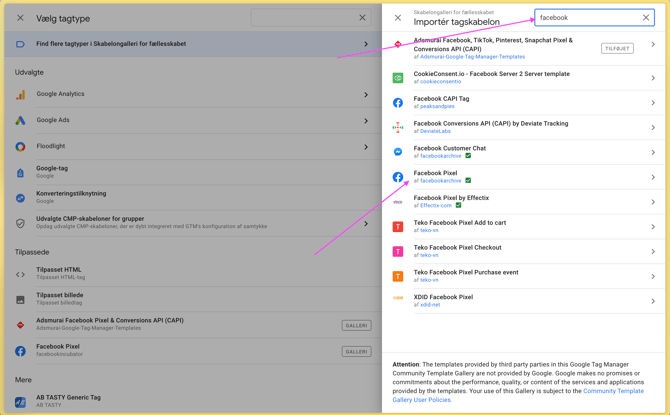Image resolution: width=670 pixels, height=415 pixels.
Task: Click the Tilføjet button on Adsmurai template
Action: (x=617, y=48)
